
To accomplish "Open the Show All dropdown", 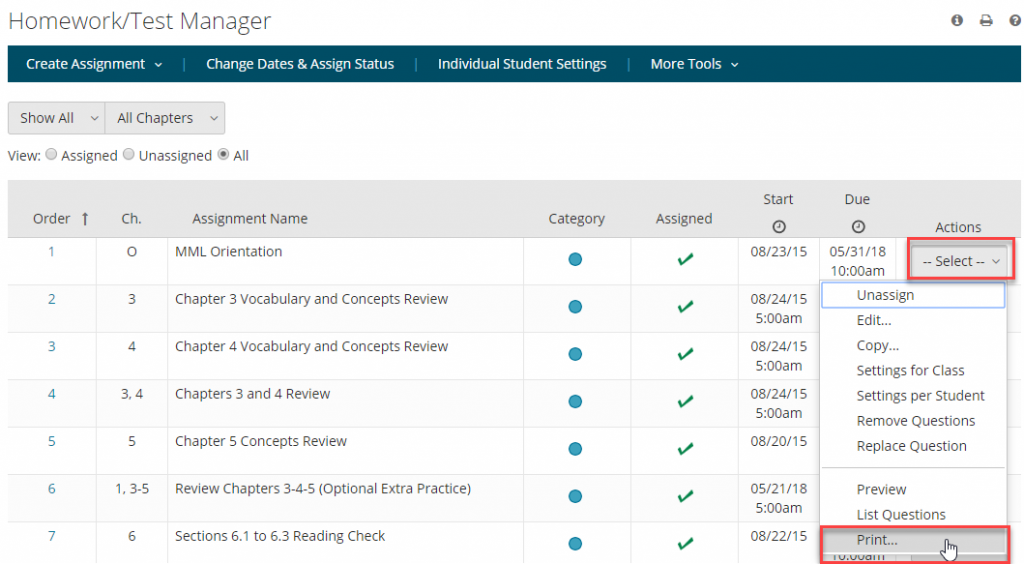I will [56, 118].
